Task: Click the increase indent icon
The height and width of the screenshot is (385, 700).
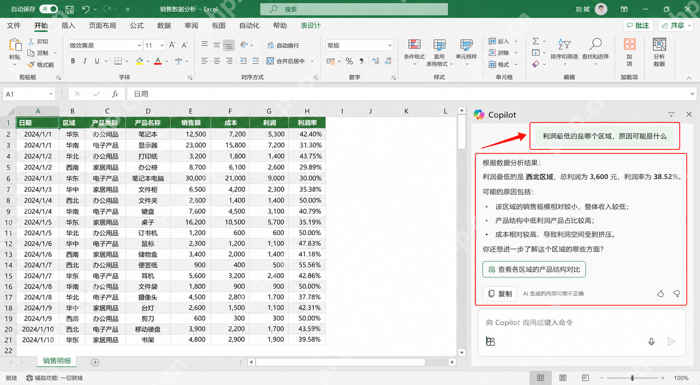Action: tap(255, 61)
